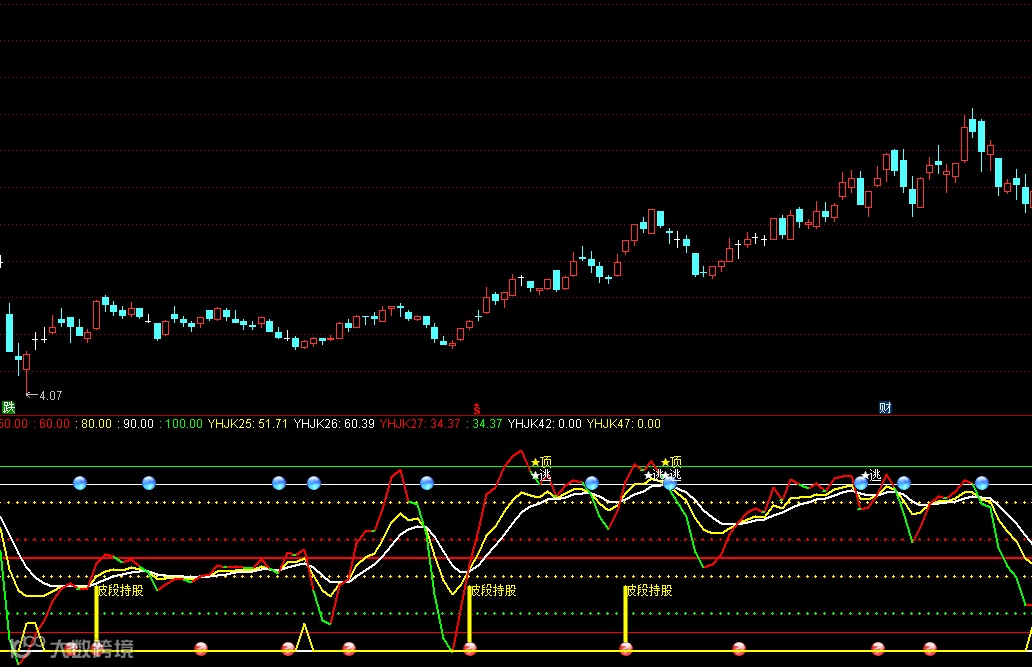
Task: Click the rightmost ★逃 escape signal
Action: coord(871,475)
